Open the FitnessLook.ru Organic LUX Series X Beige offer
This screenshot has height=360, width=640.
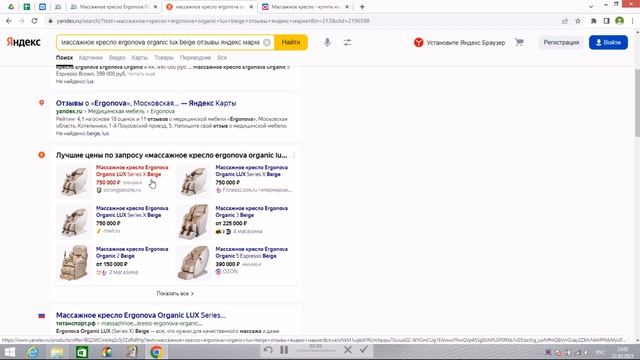[251, 171]
